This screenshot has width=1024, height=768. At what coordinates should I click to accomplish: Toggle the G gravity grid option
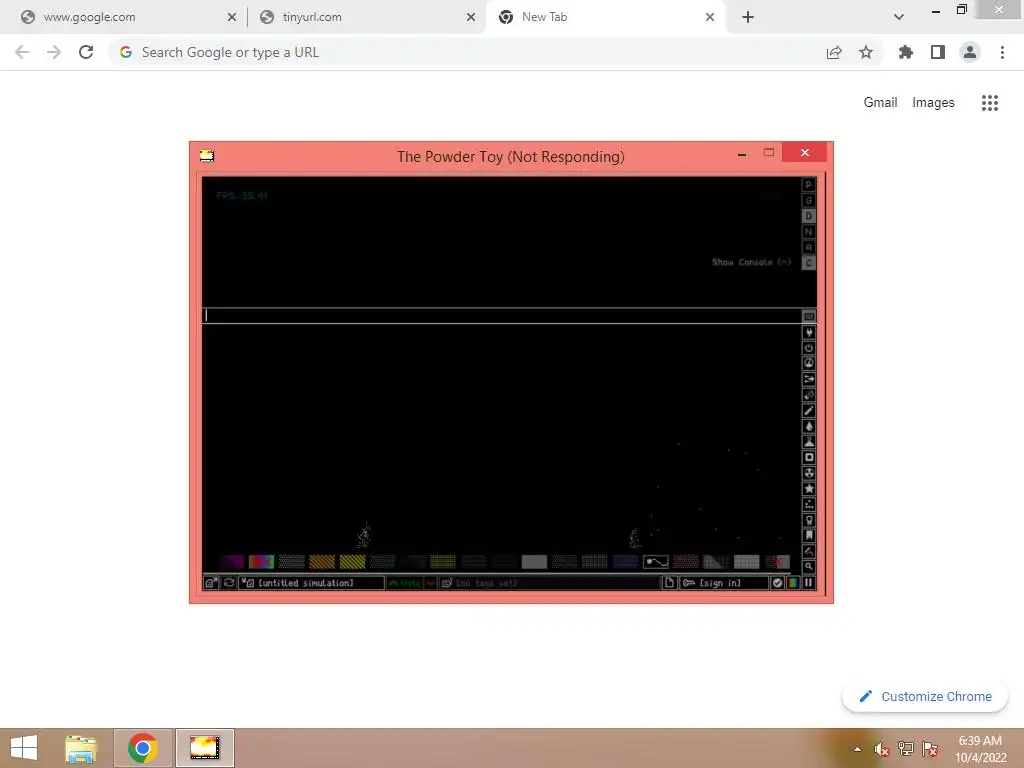coord(808,200)
